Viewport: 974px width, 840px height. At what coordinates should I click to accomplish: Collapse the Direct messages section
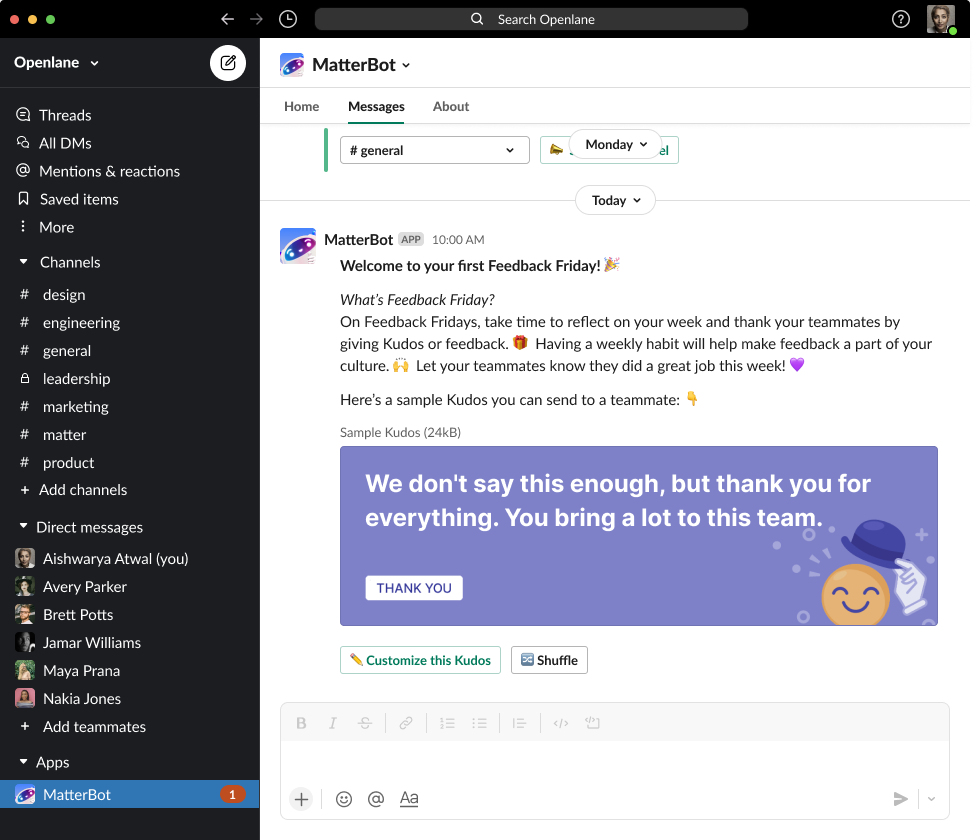point(24,527)
